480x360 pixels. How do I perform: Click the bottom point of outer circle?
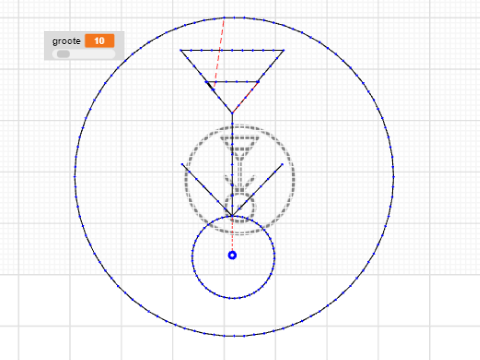tap(234, 336)
